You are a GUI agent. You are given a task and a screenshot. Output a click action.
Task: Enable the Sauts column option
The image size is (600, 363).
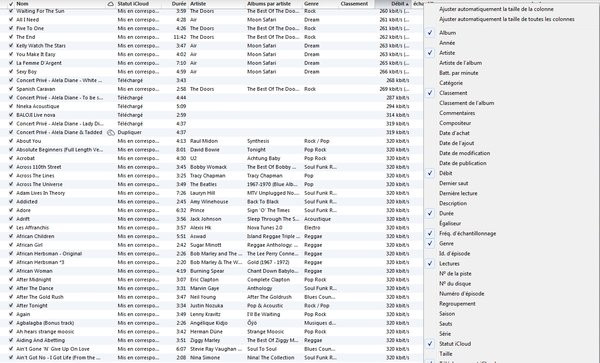pos(445,324)
